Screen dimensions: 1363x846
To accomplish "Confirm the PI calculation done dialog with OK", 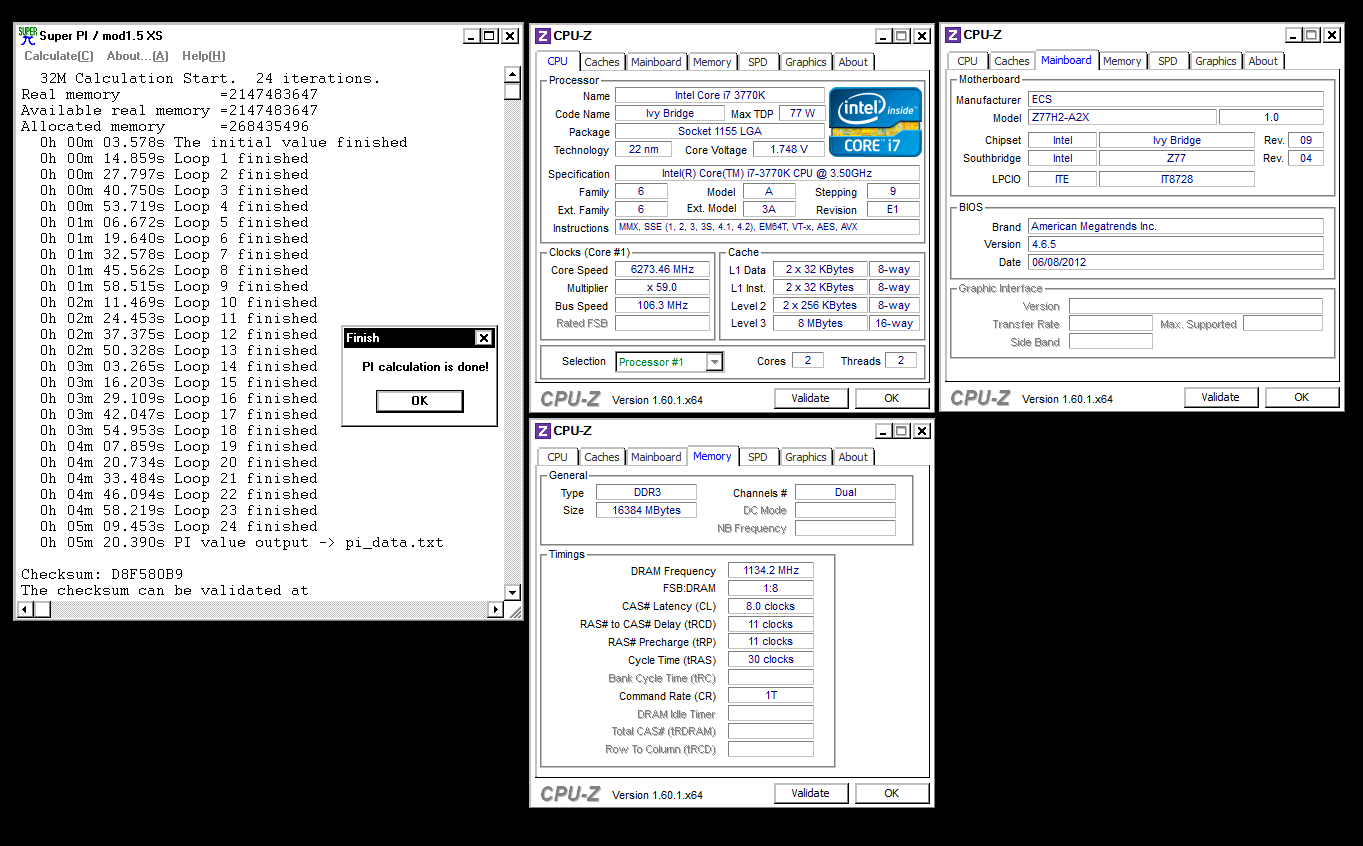I will 419,401.
